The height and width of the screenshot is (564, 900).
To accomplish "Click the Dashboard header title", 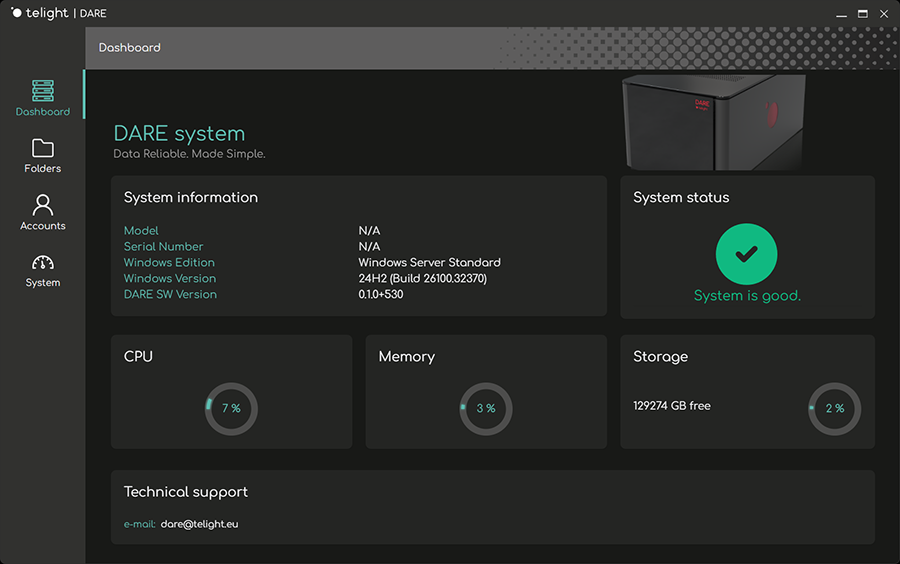I will point(129,48).
